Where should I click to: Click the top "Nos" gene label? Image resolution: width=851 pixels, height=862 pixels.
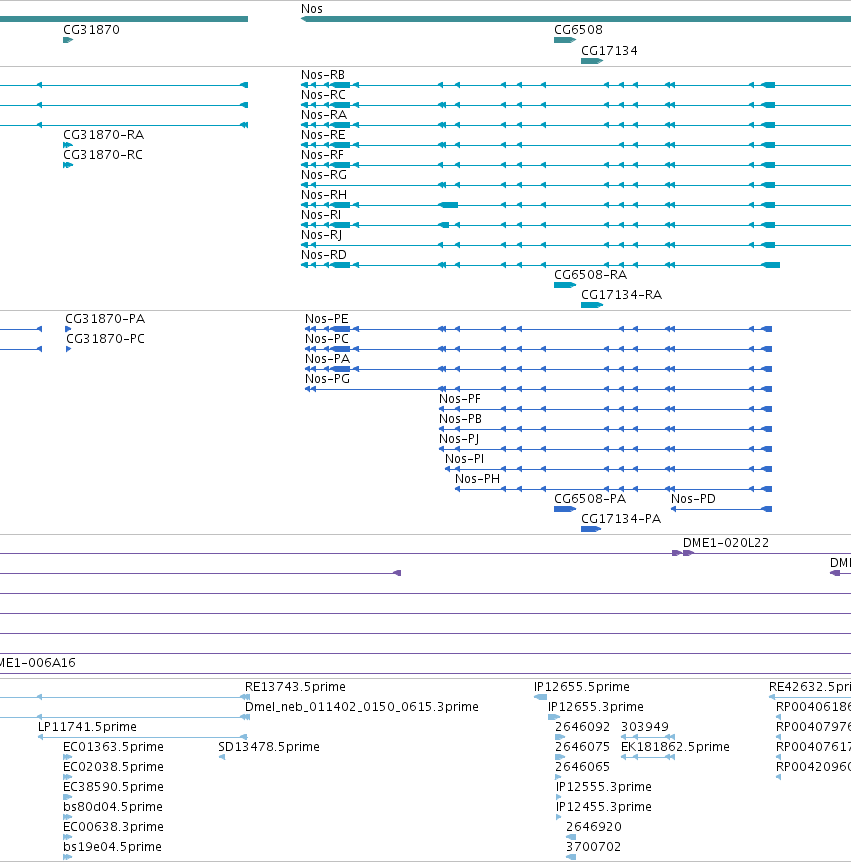pos(312,9)
